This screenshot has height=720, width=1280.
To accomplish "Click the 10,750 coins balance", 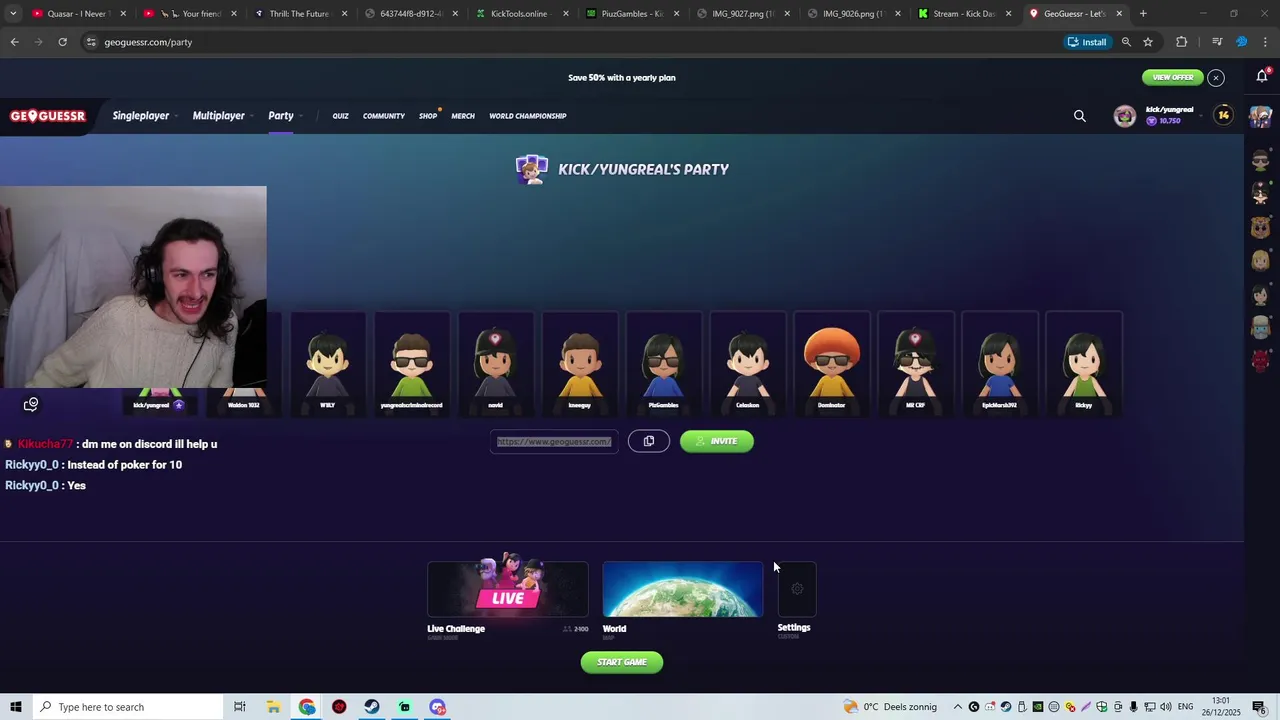I will (x=1164, y=121).
